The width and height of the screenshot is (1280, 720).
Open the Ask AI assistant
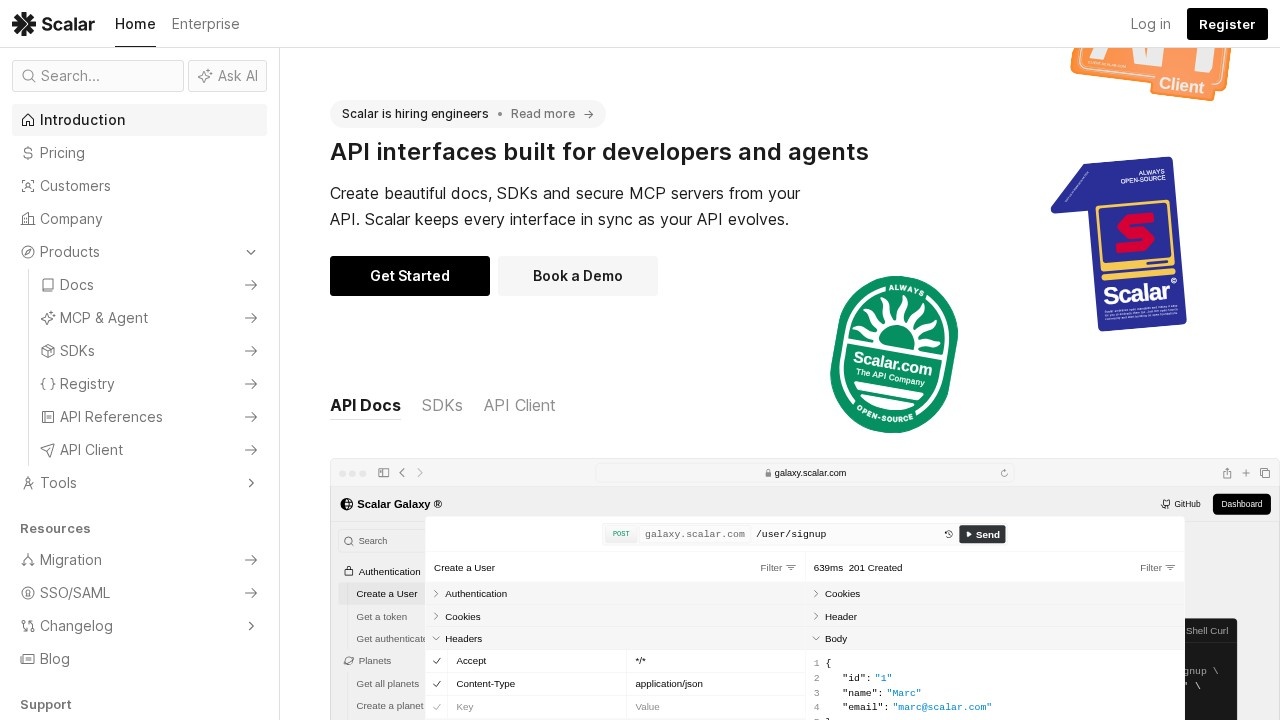pos(227,76)
